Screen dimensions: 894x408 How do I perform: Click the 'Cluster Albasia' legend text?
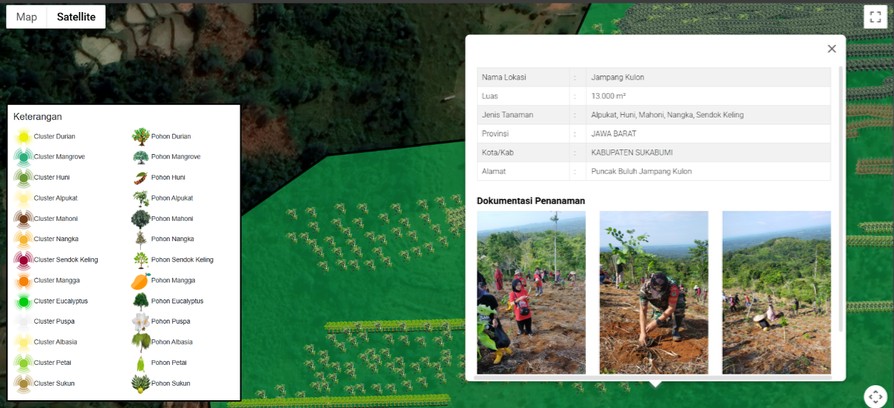pyautogui.click(x=55, y=342)
